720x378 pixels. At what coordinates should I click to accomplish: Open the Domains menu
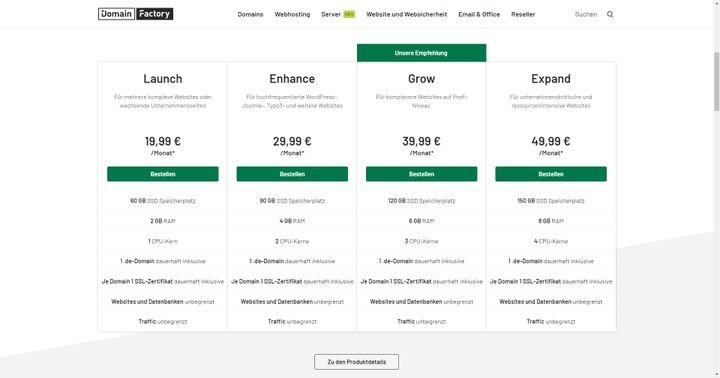pos(250,14)
